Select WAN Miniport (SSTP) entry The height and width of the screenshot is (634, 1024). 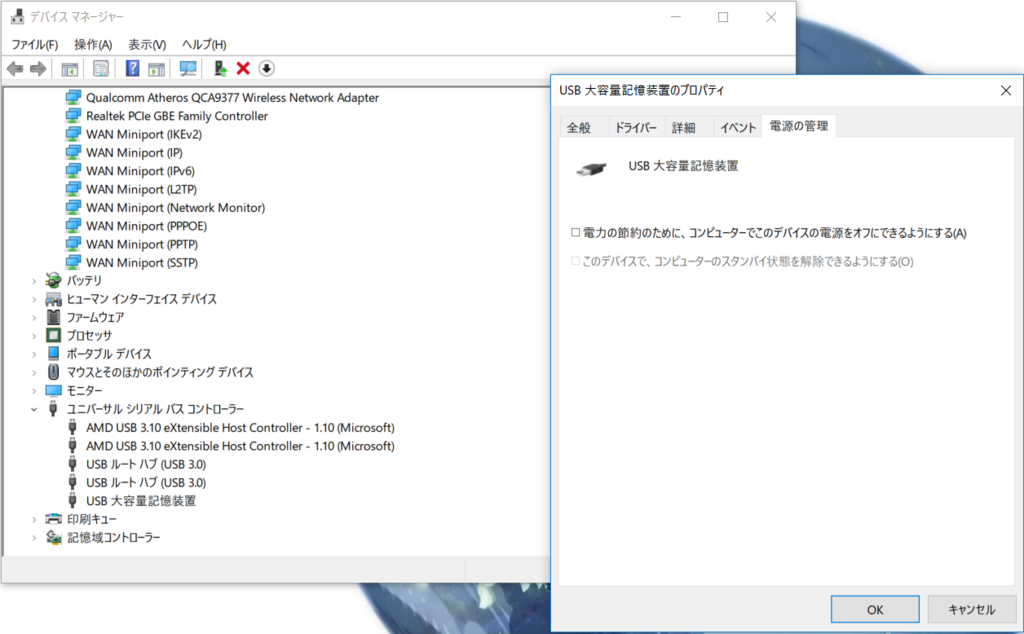pyautogui.click(x=142, y=262)
